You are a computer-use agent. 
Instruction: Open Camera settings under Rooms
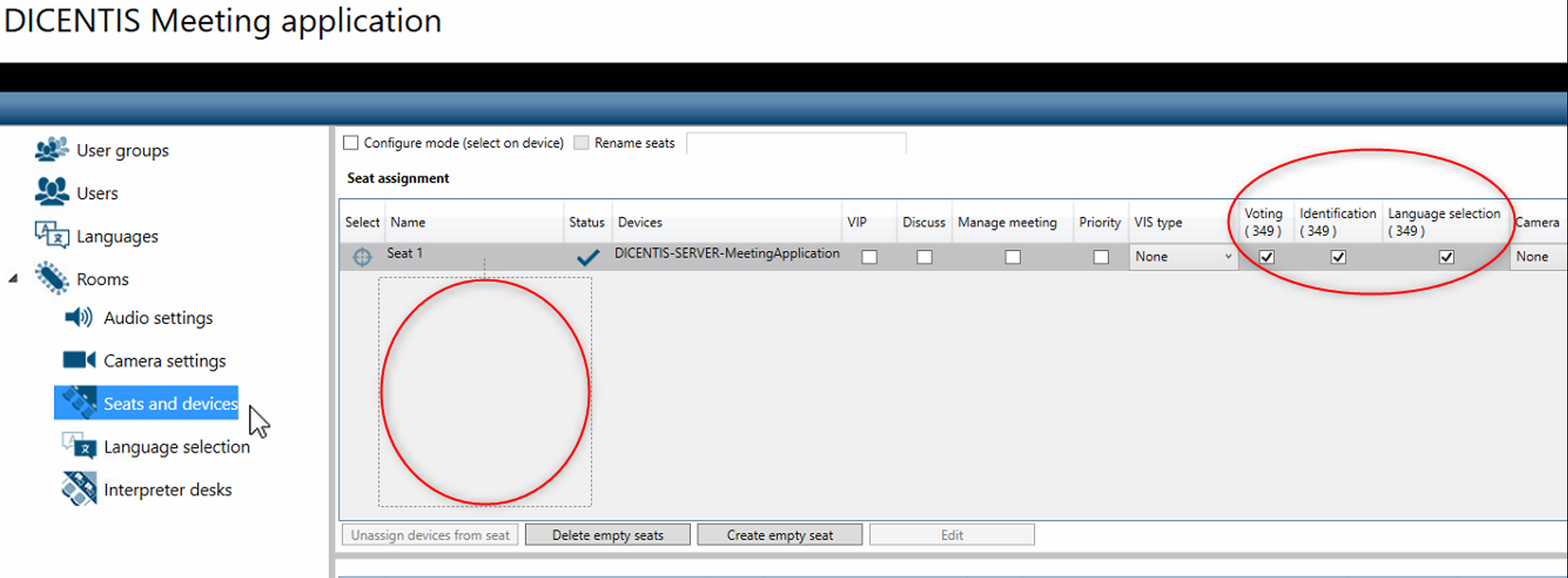pyautogui.click(x=164, y=361)
